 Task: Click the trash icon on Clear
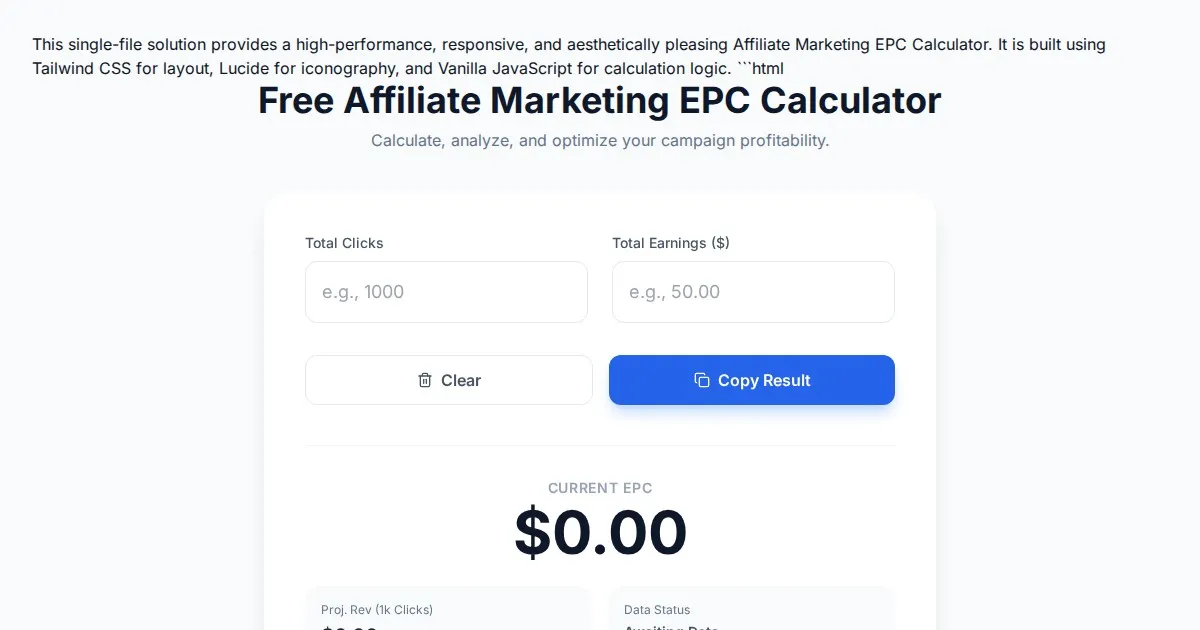[425, 380]
